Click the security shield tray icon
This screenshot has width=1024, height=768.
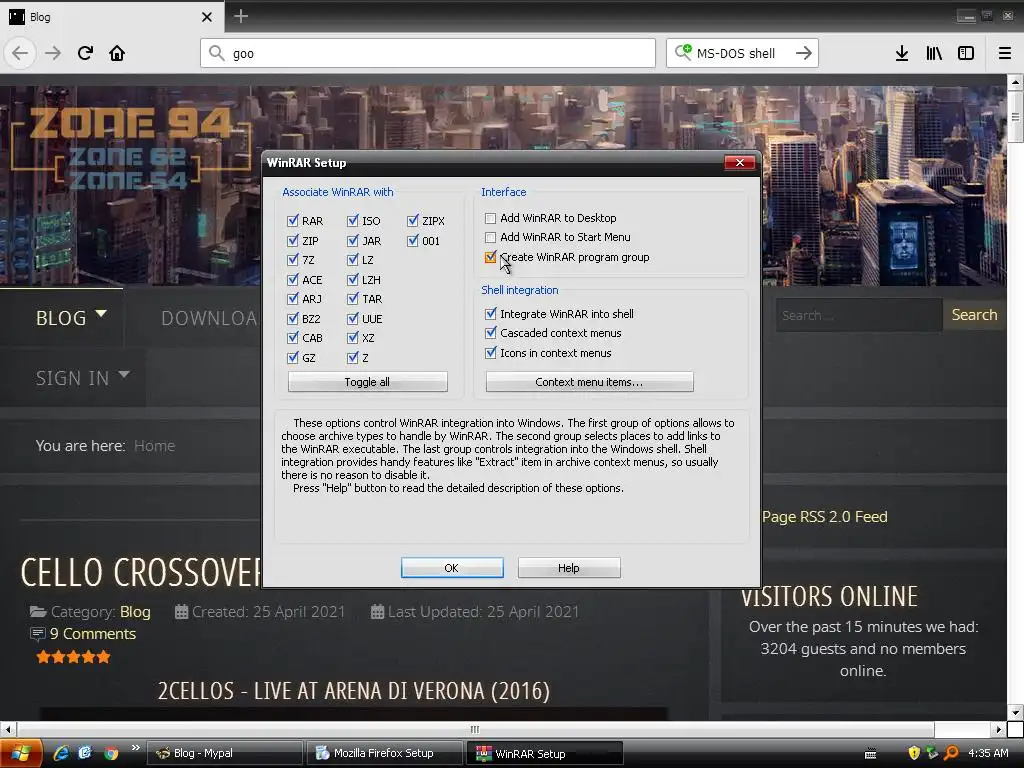(914, 753)
